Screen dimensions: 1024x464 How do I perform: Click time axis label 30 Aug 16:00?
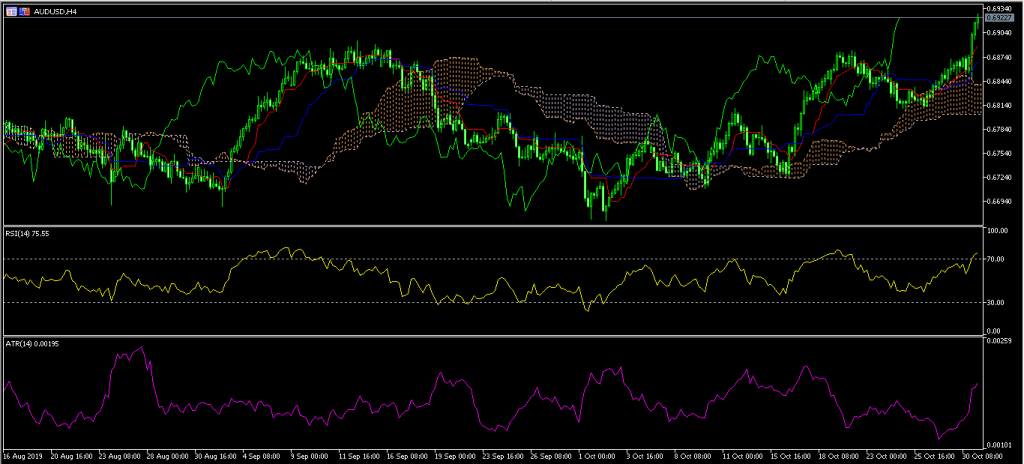(214, 456)
